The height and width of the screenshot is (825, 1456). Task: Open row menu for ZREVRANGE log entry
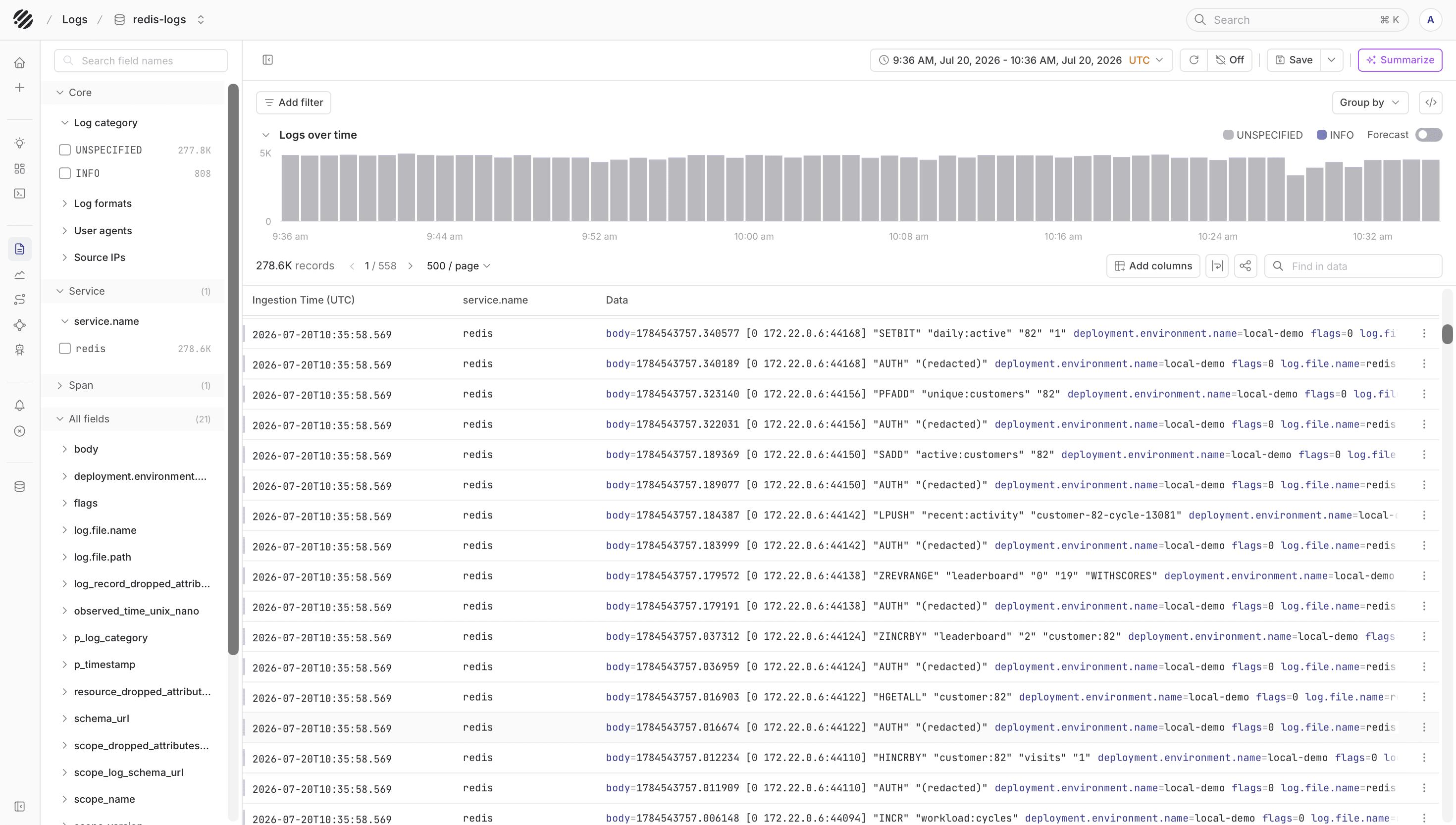point(1424,576)
